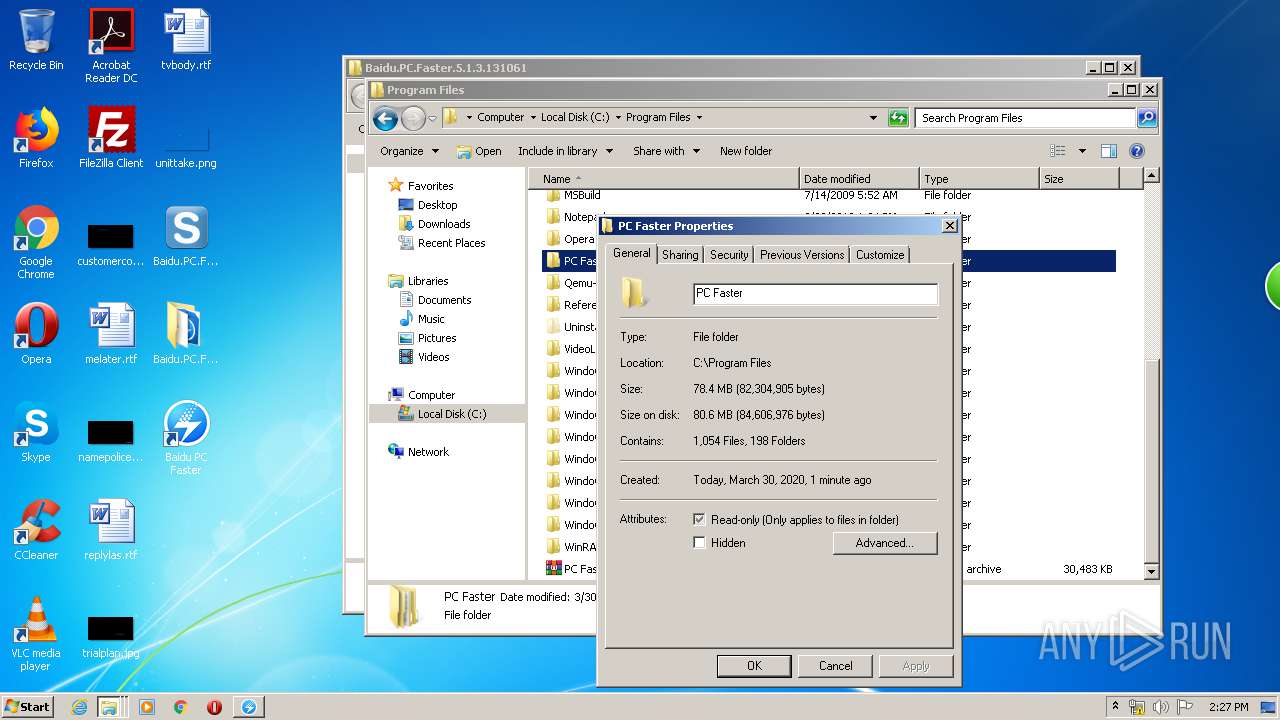Select Downloads in navigation pane
The height and width of the screenshot is (720, 1280).
point(444,224)
